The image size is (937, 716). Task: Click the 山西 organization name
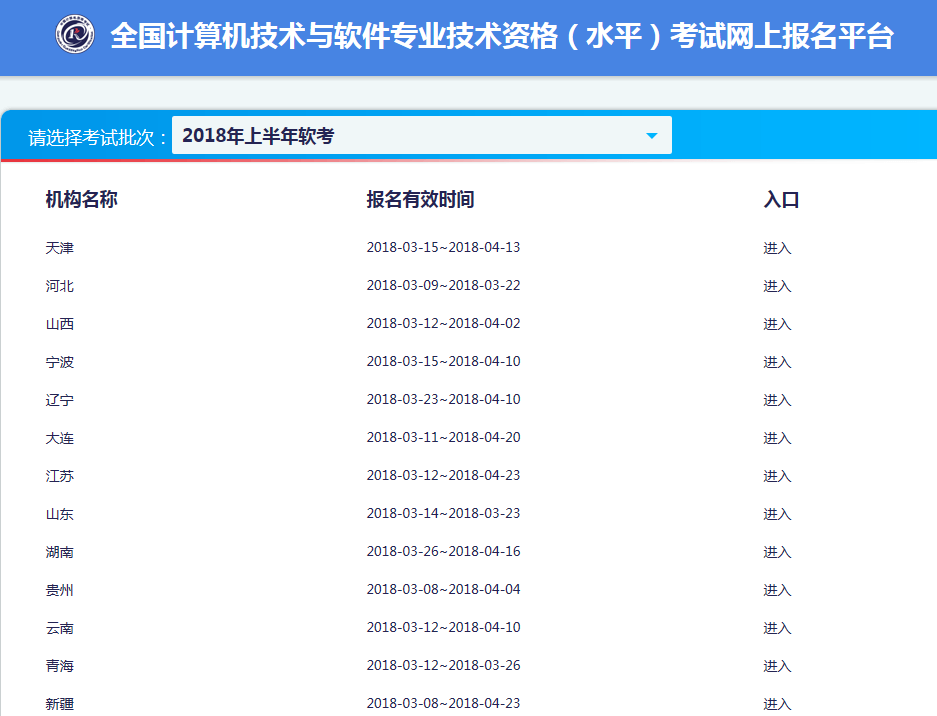coord(60,324)
